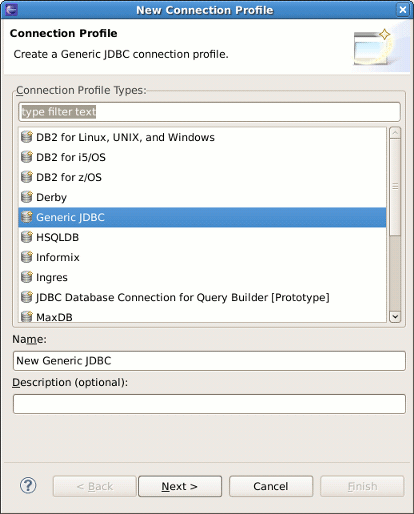Click the HSQLDB database icon

click(x=27, y=237)
